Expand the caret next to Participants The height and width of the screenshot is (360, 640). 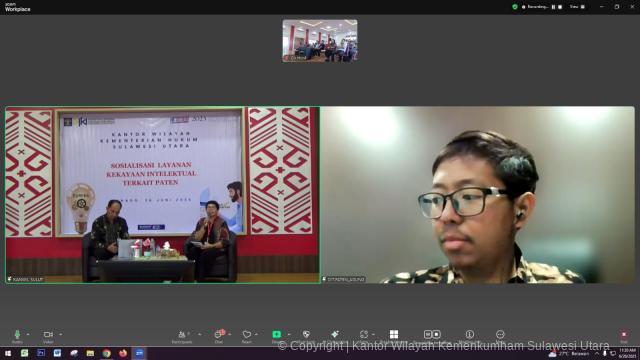point(200,335)
